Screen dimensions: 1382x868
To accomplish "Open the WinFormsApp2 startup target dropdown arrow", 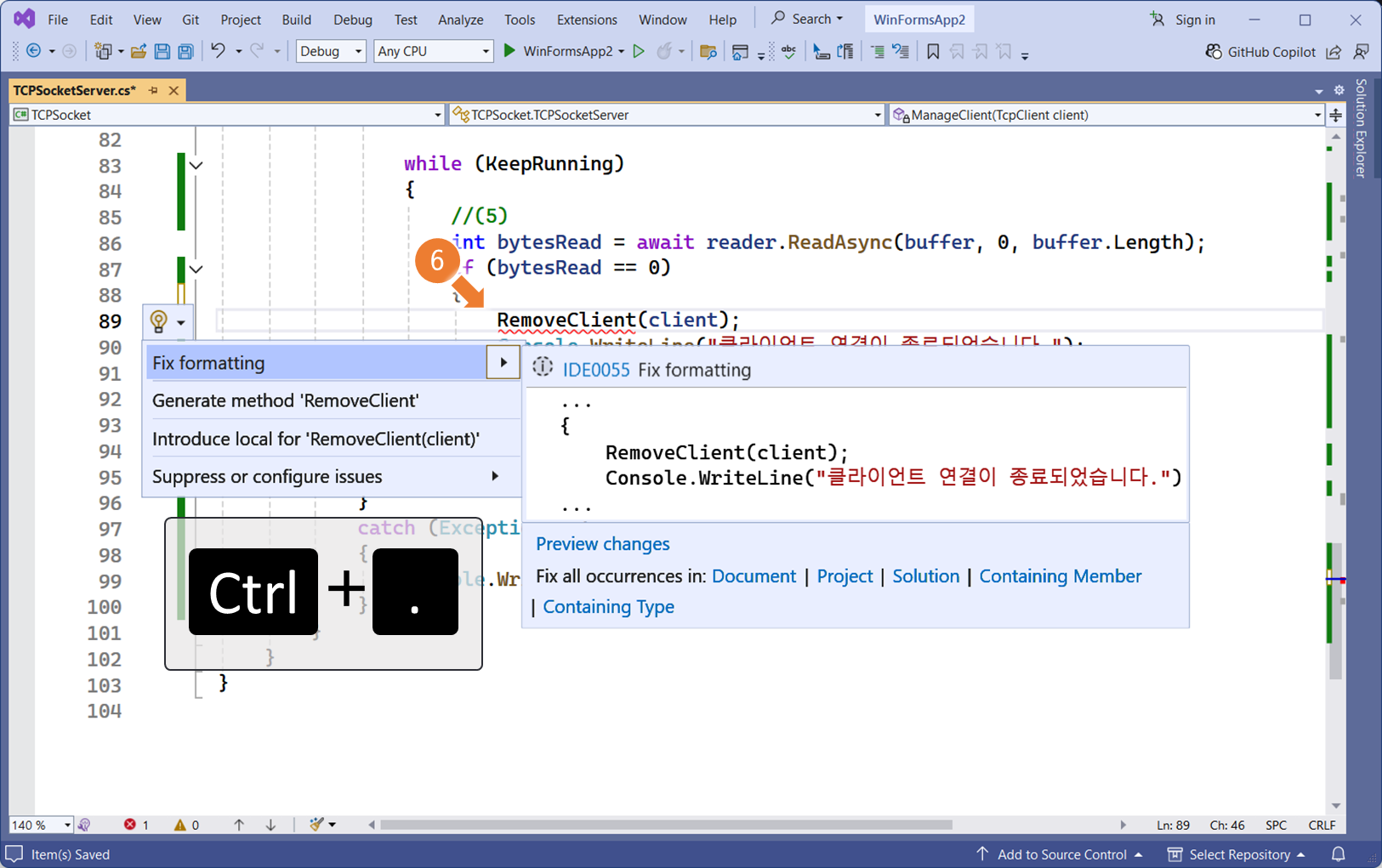I will click(622, 52).
